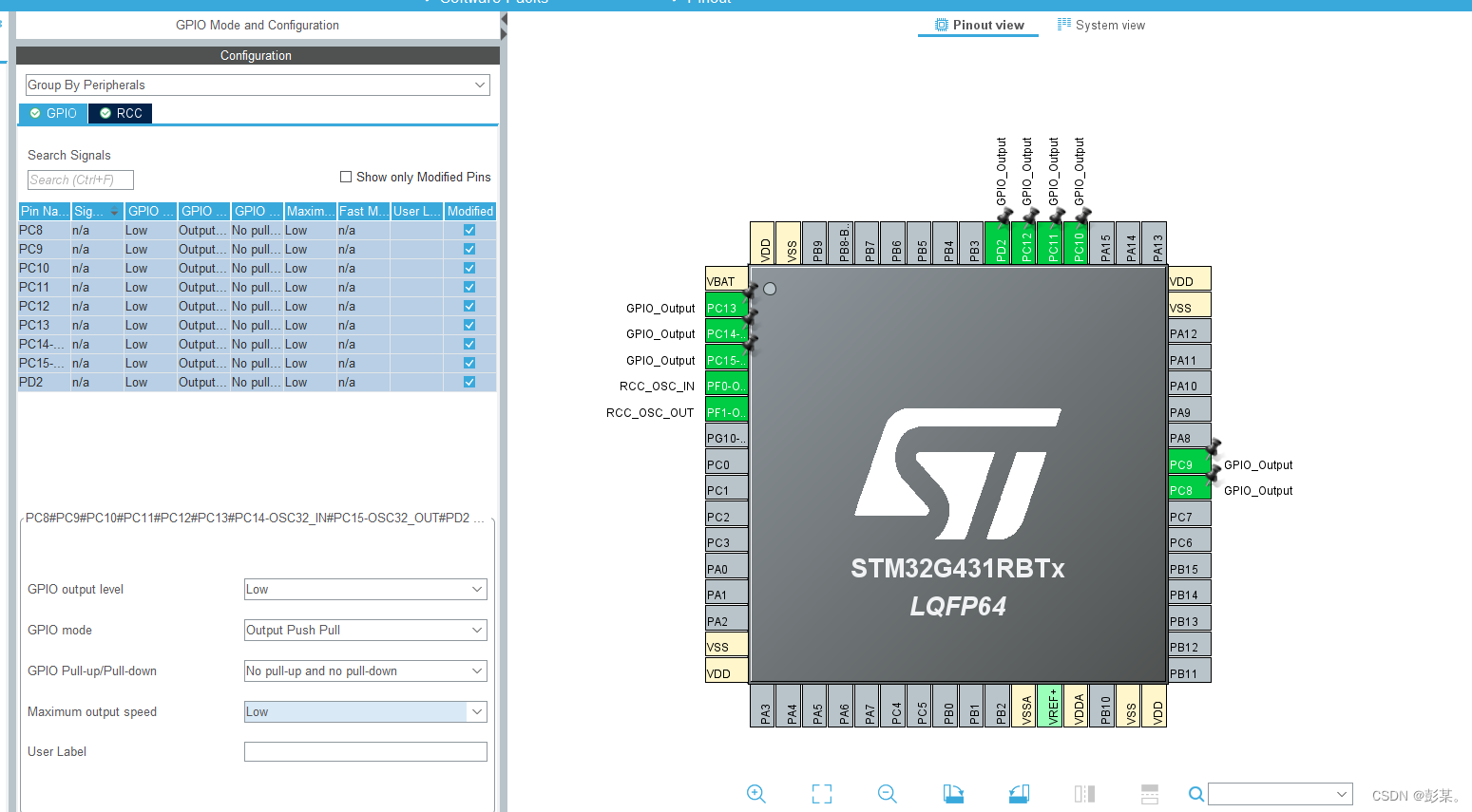
Task: Select the PC8 pin on chip
Action: coord(1190,490)
